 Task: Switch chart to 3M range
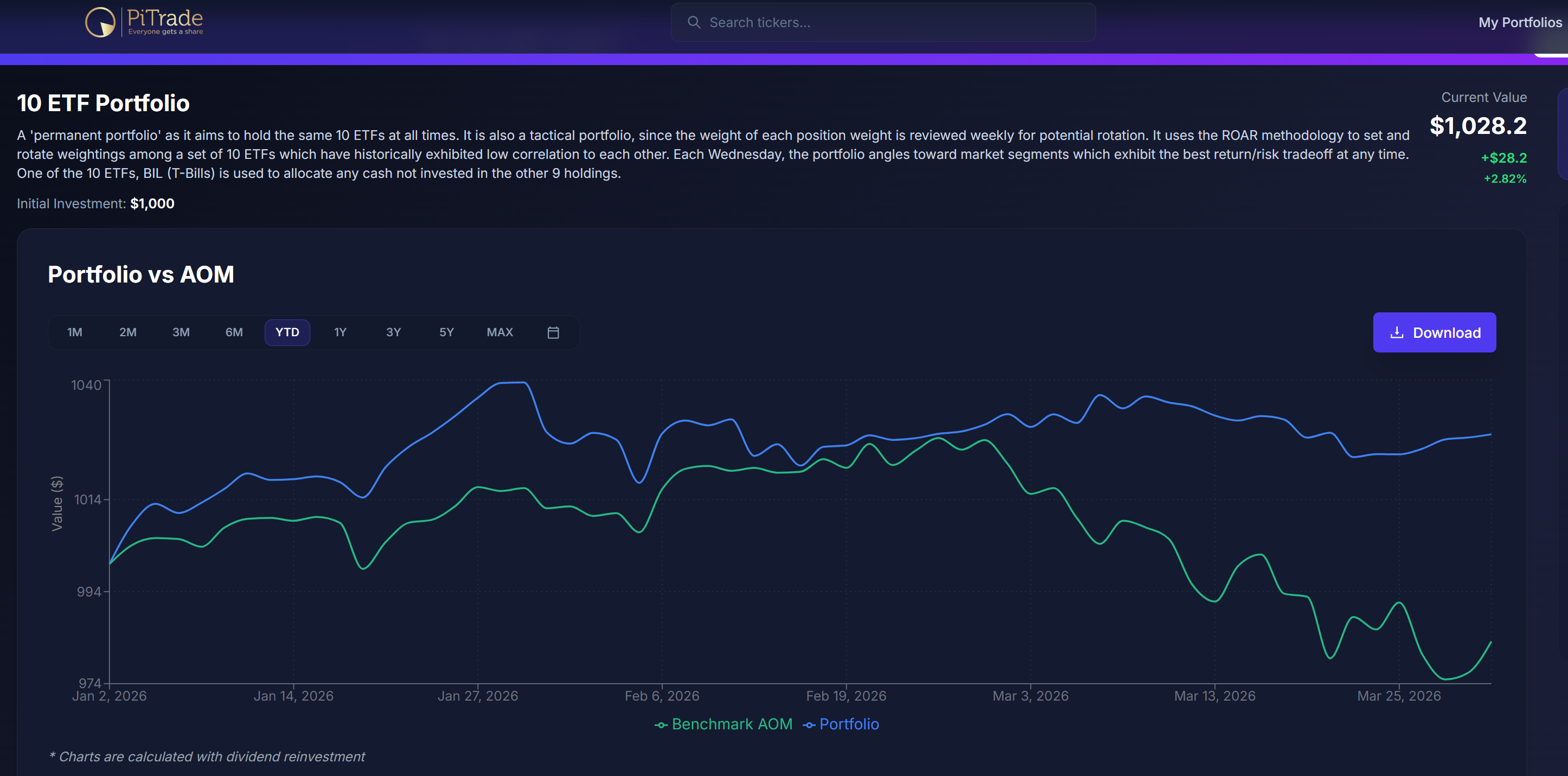(x=181, y=332)
